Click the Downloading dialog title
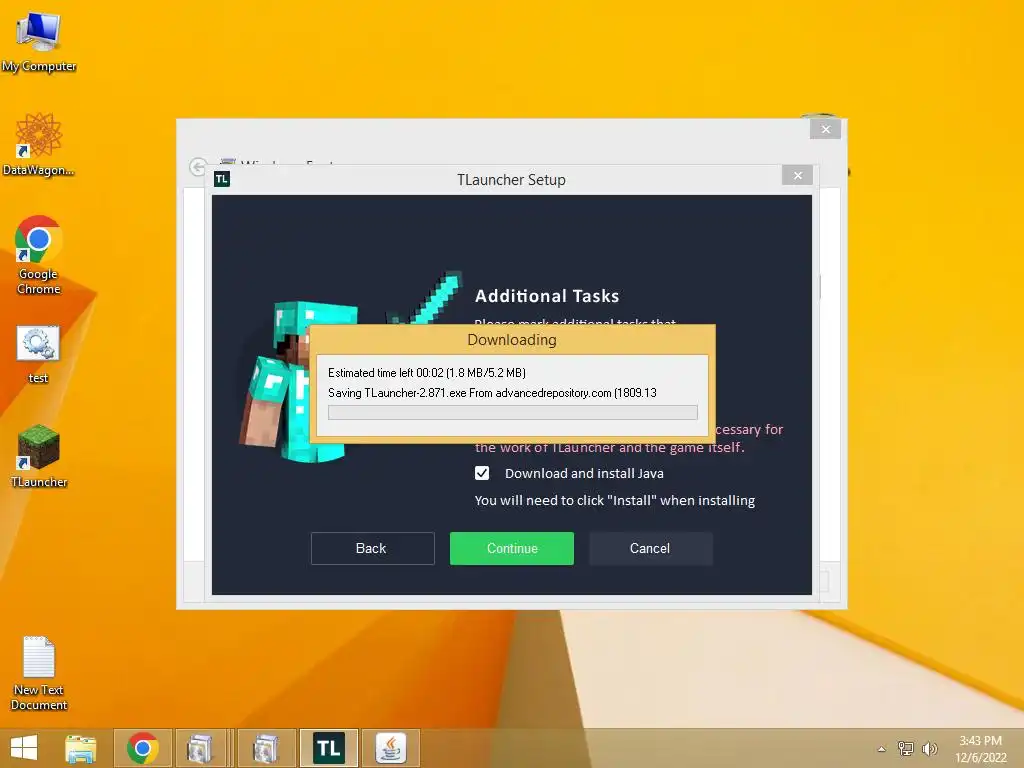The height and width of the screenshot is (768, 1024). (x=512, y=340)
